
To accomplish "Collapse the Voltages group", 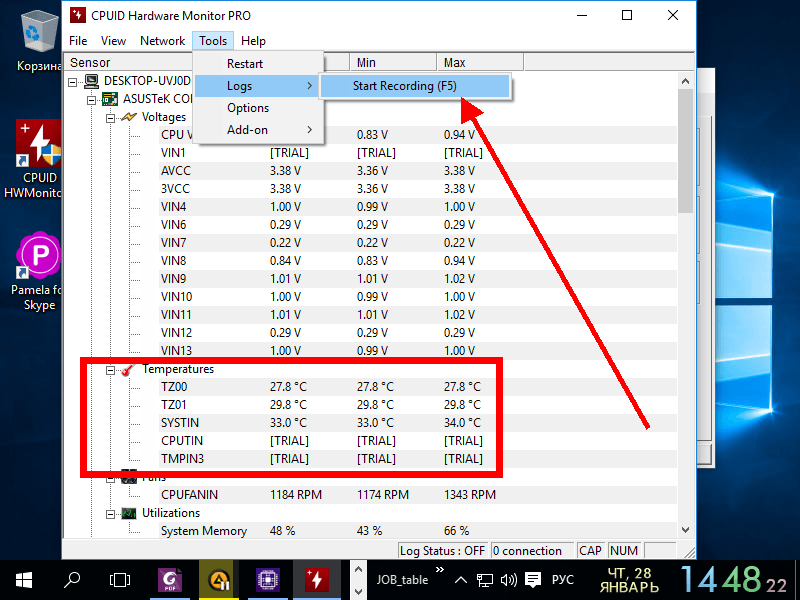I will 110,118.
